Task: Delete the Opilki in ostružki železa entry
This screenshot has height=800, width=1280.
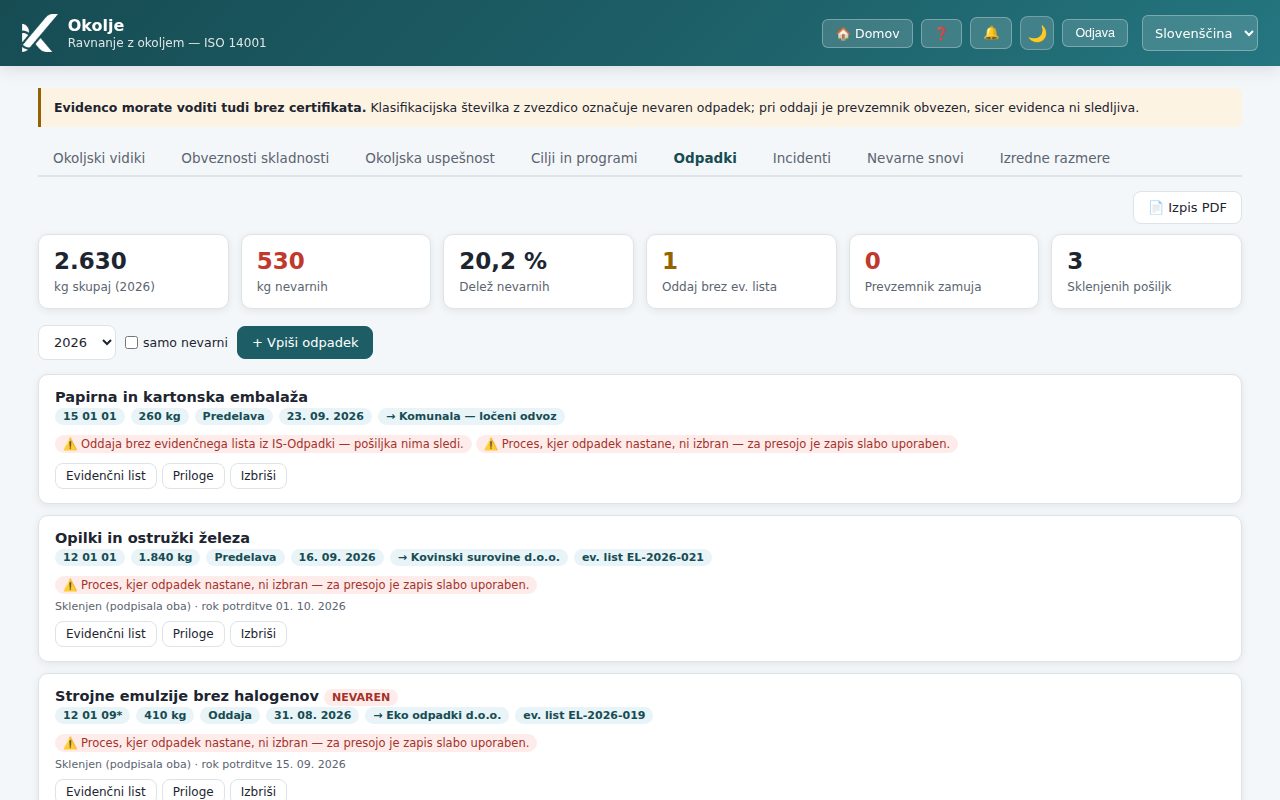Action: [x=258, y=634]
